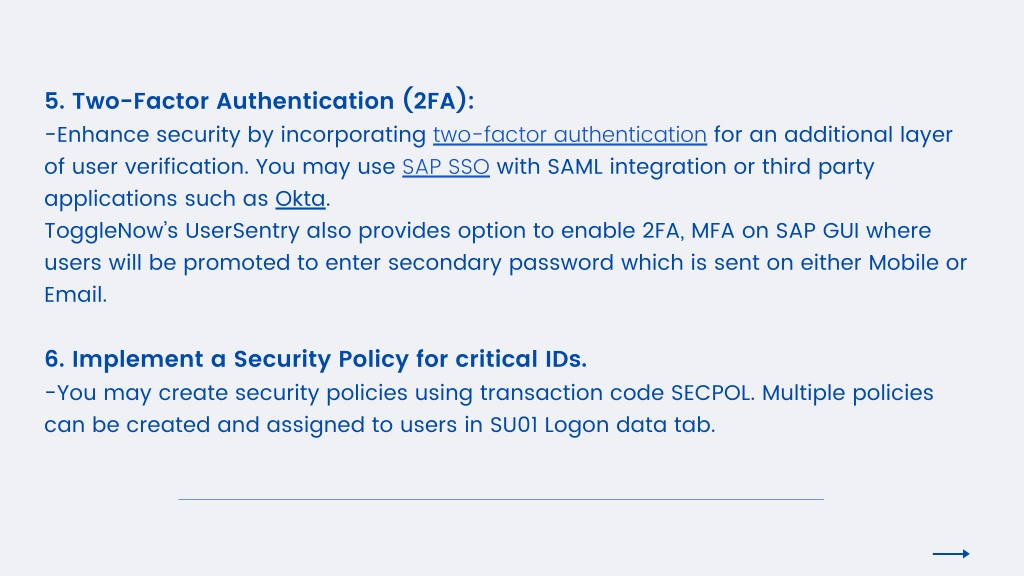This screenshot has height=576, width=1024.
Task: Click the Two-Factor Authentication (2FA) heading
Action: 259,101
